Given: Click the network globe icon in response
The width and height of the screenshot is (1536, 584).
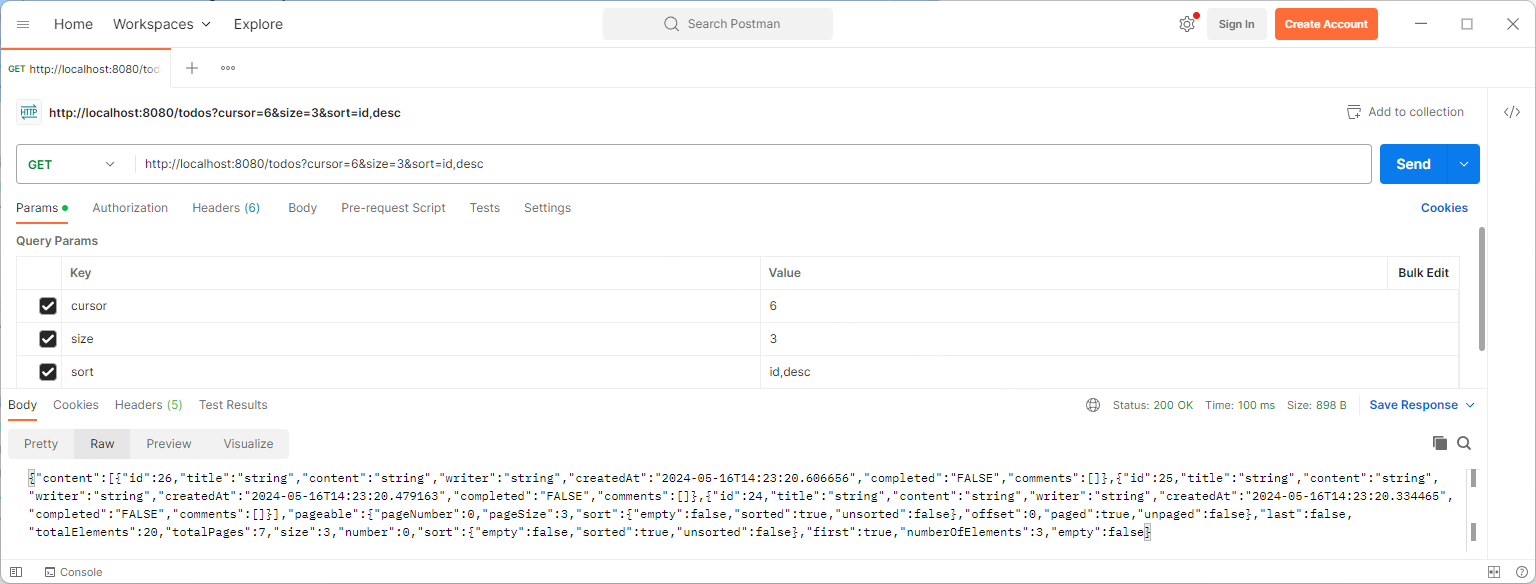Looking at the screenshot, I should (x=1093, y=405).
